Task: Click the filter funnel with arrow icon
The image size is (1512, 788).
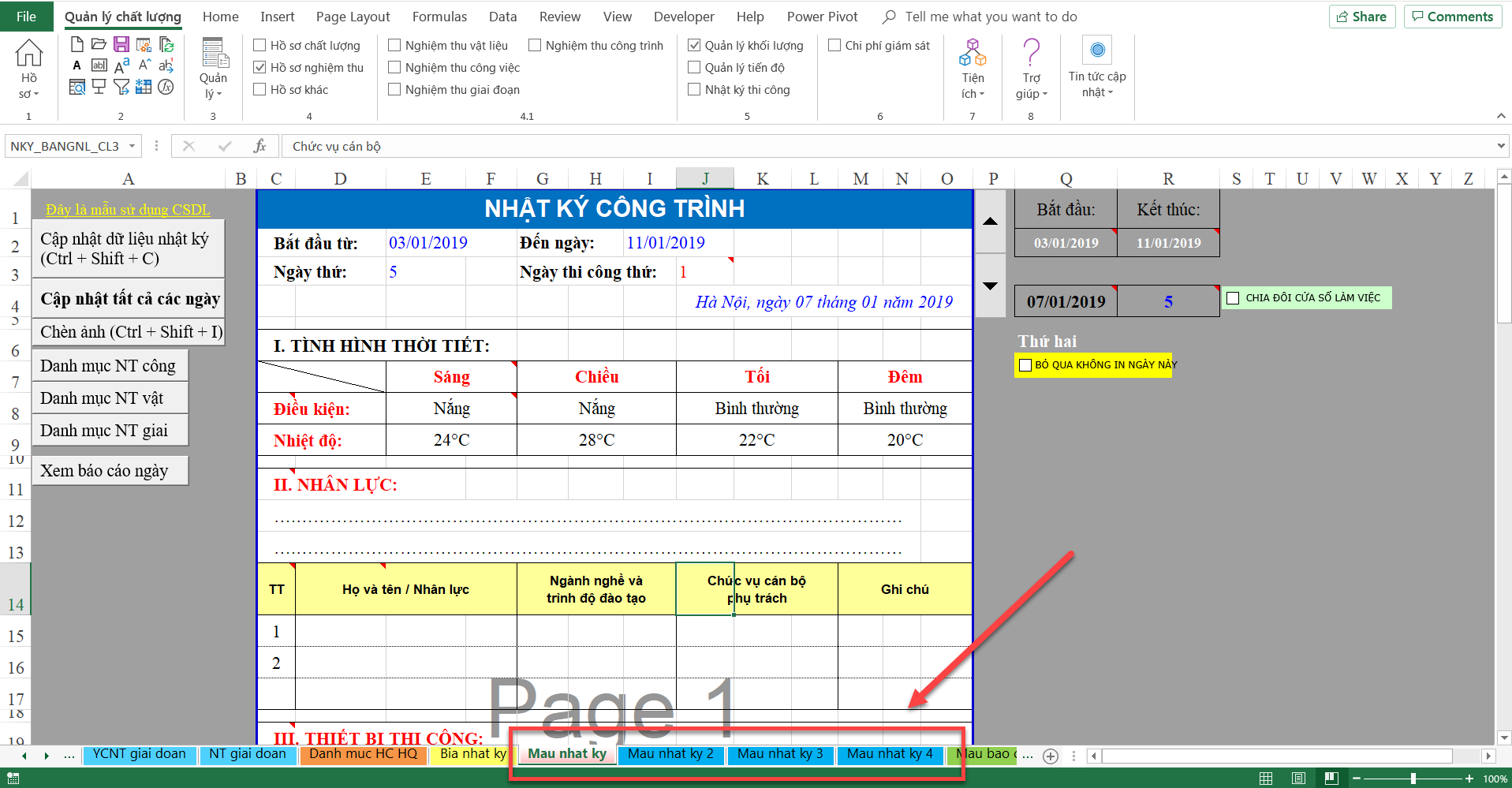Action: [121, 87]
